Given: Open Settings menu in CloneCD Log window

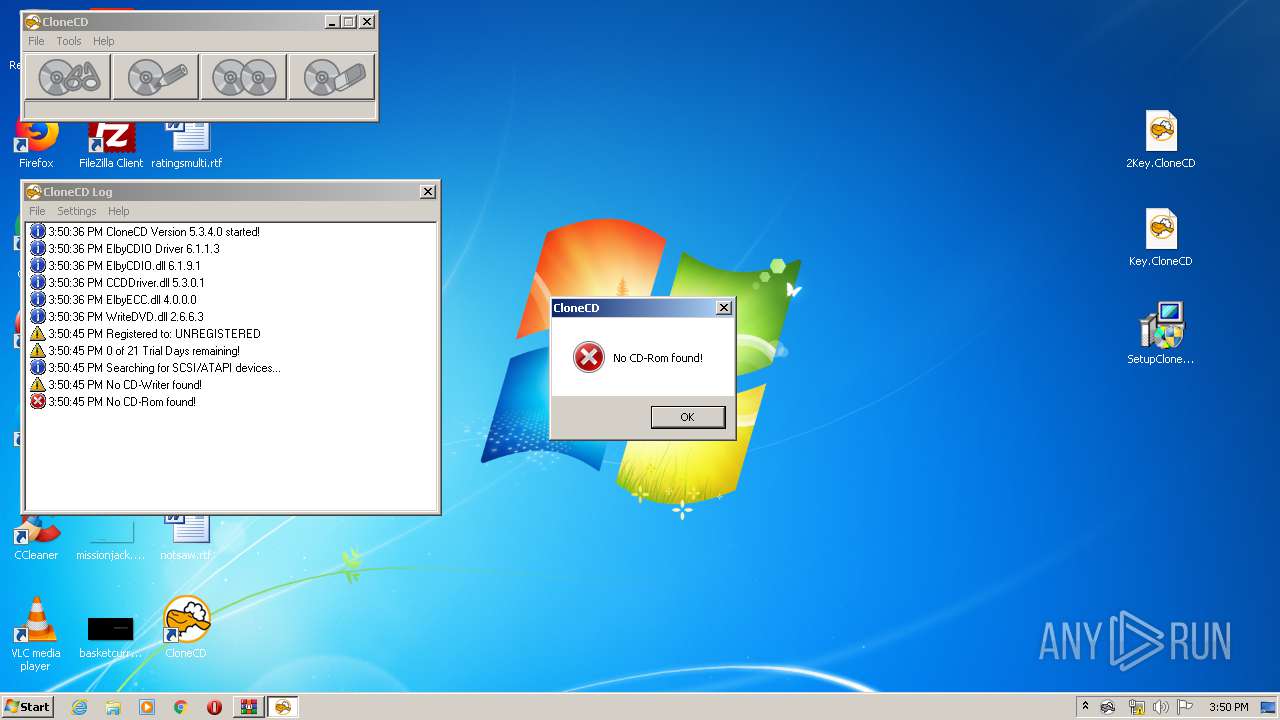Looking at the screenshot, I should pyautogui.click(x=77, y=211).
